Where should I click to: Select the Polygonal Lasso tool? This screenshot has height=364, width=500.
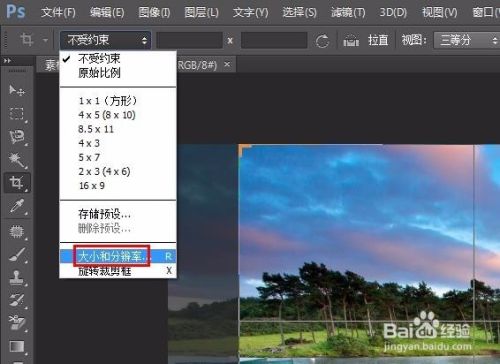click(16, 137)
